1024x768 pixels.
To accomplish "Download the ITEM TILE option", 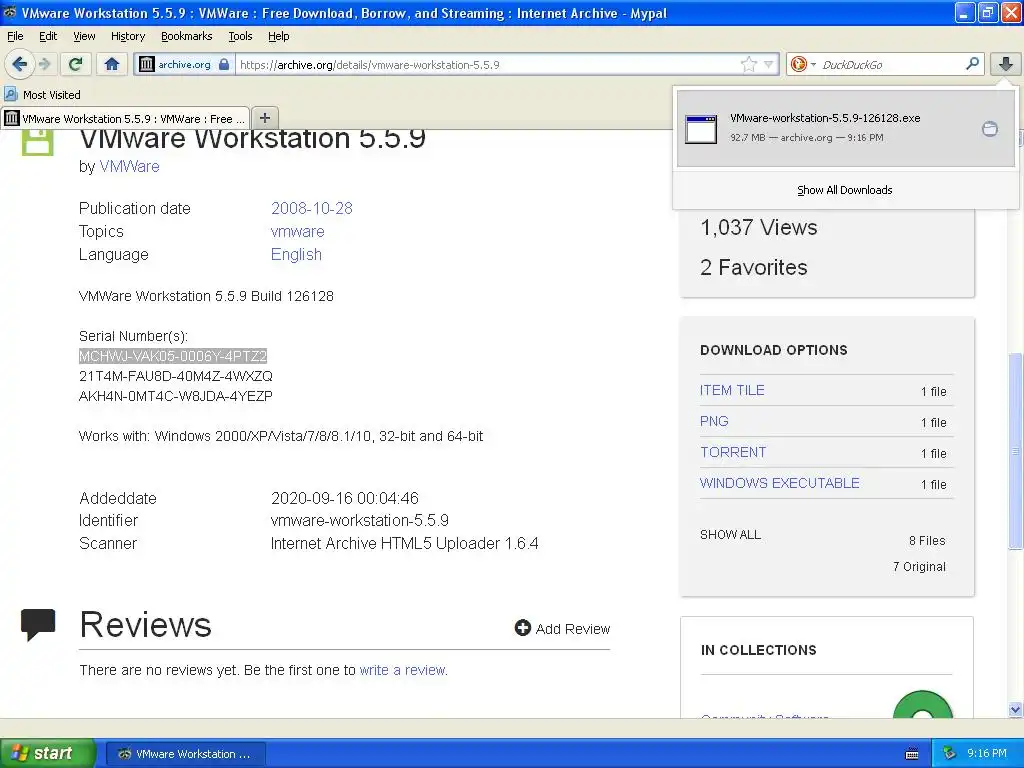I will click(x=732, y=391).
